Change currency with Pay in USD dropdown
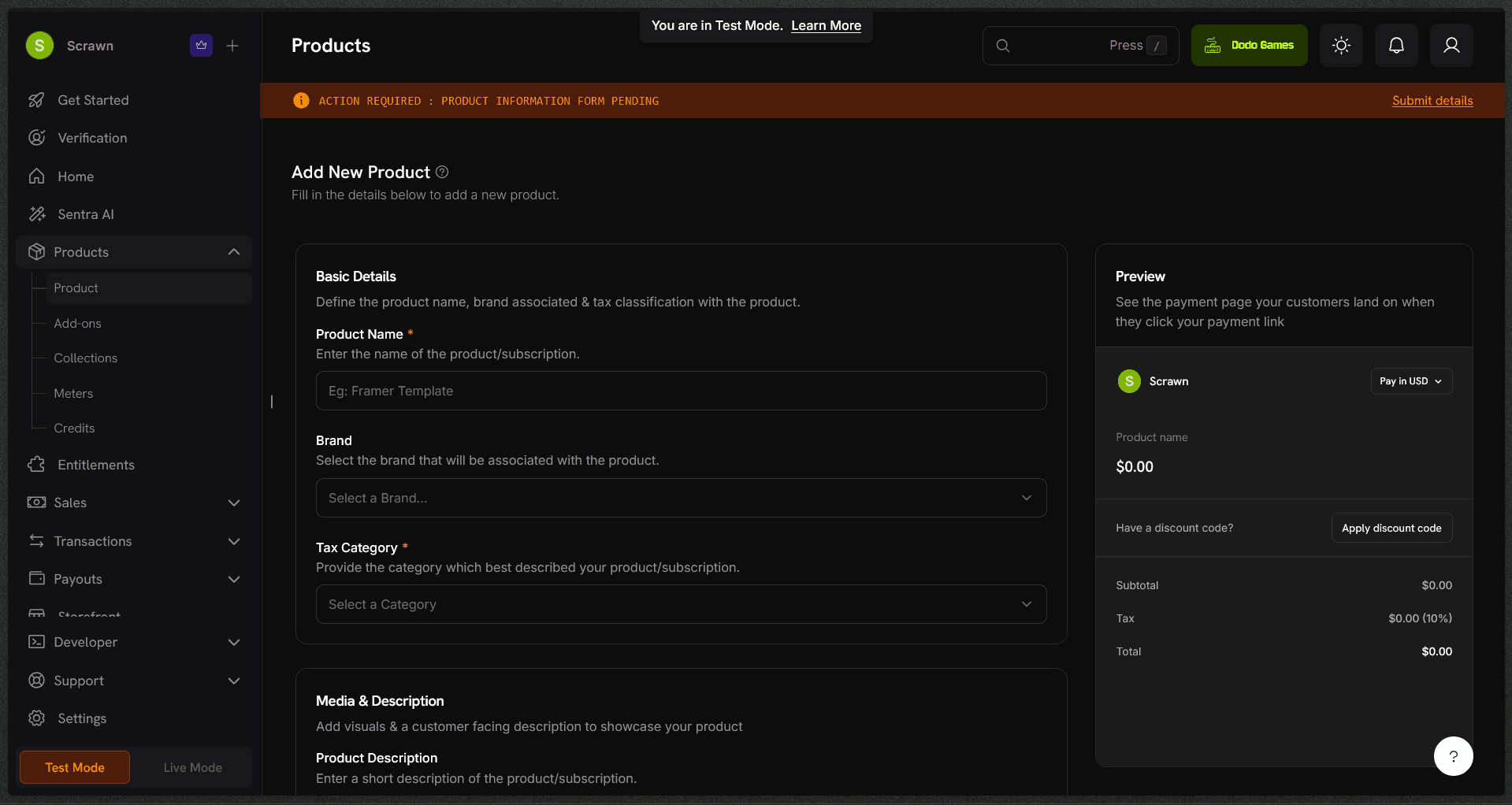The height and width of the screenshot is (805, 1512). coord(1411,381)
